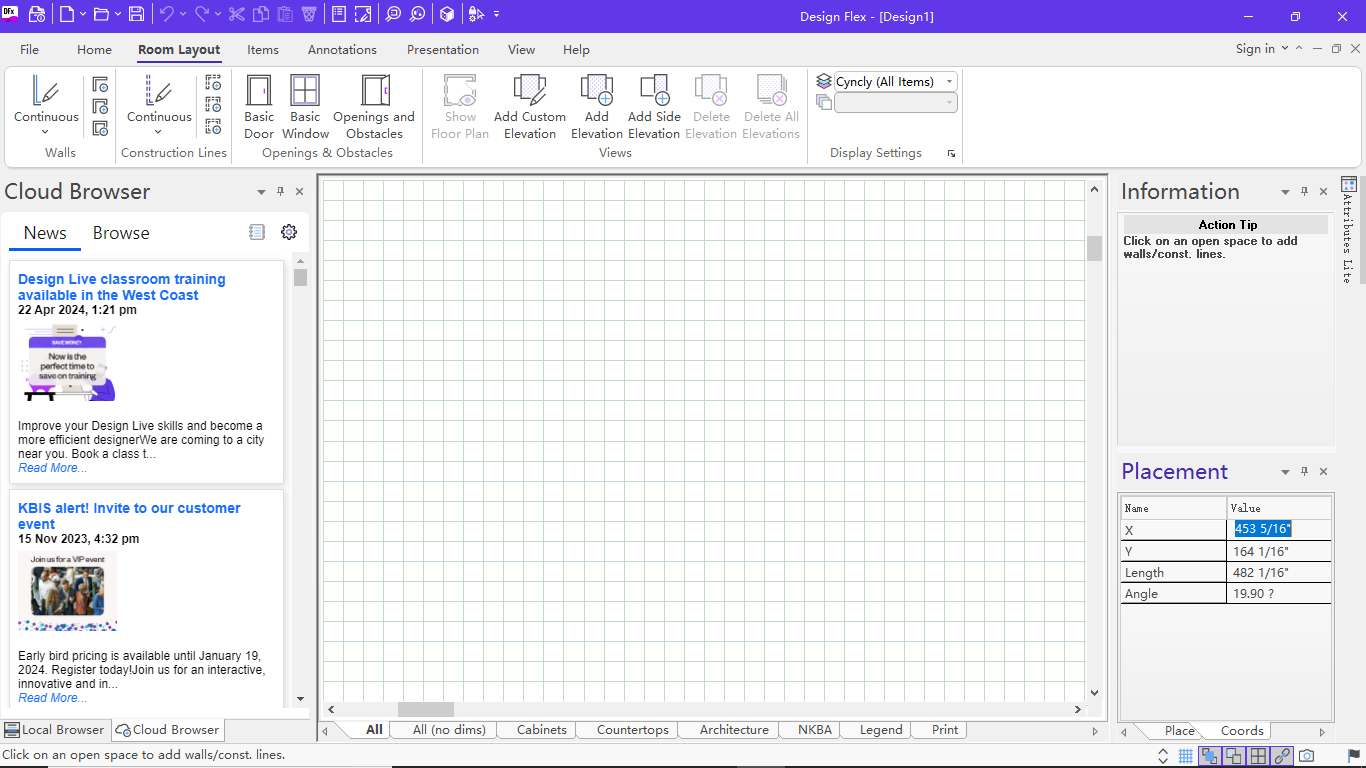This screenshot has width=1366, height=768.
Task: Switch to the Cabinets view tab
Action: [542, 730]
